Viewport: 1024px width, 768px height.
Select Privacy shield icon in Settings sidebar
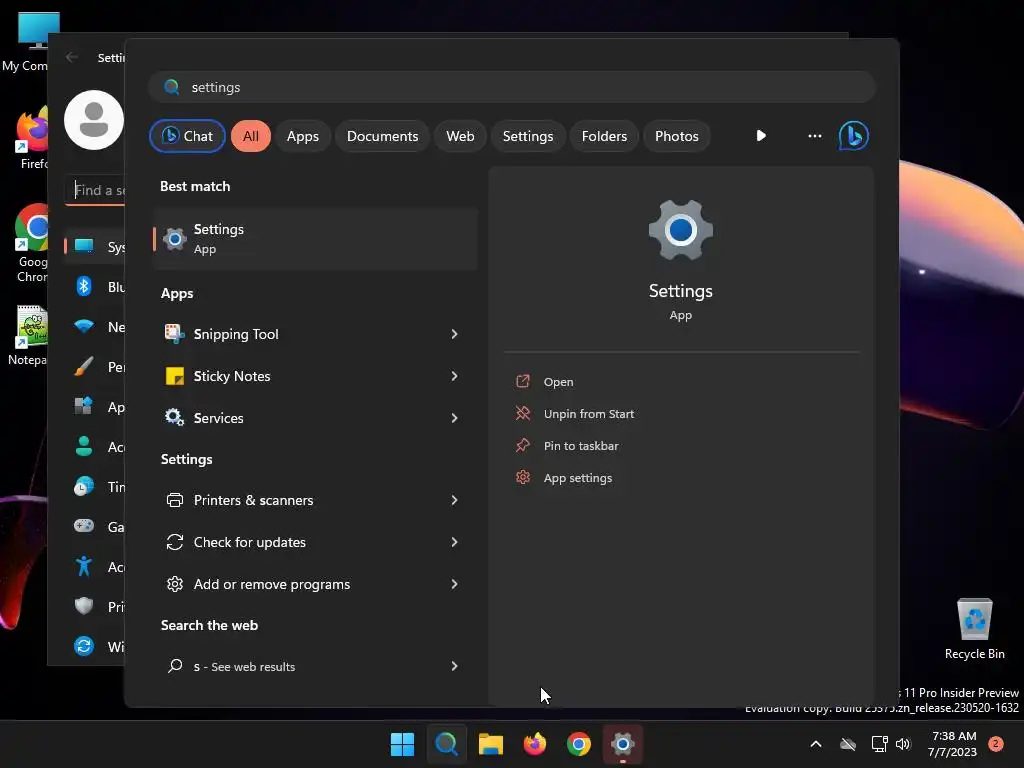point(84,606)
